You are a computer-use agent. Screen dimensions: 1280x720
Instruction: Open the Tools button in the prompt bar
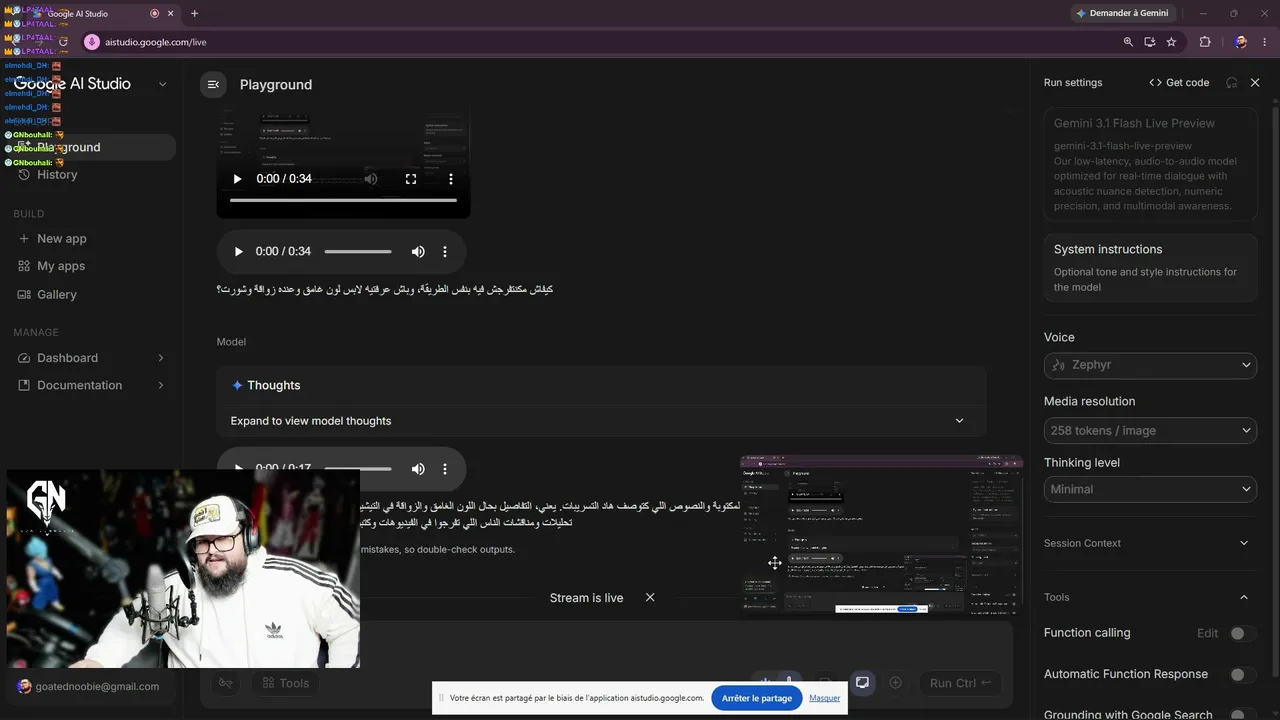(285, 683)
